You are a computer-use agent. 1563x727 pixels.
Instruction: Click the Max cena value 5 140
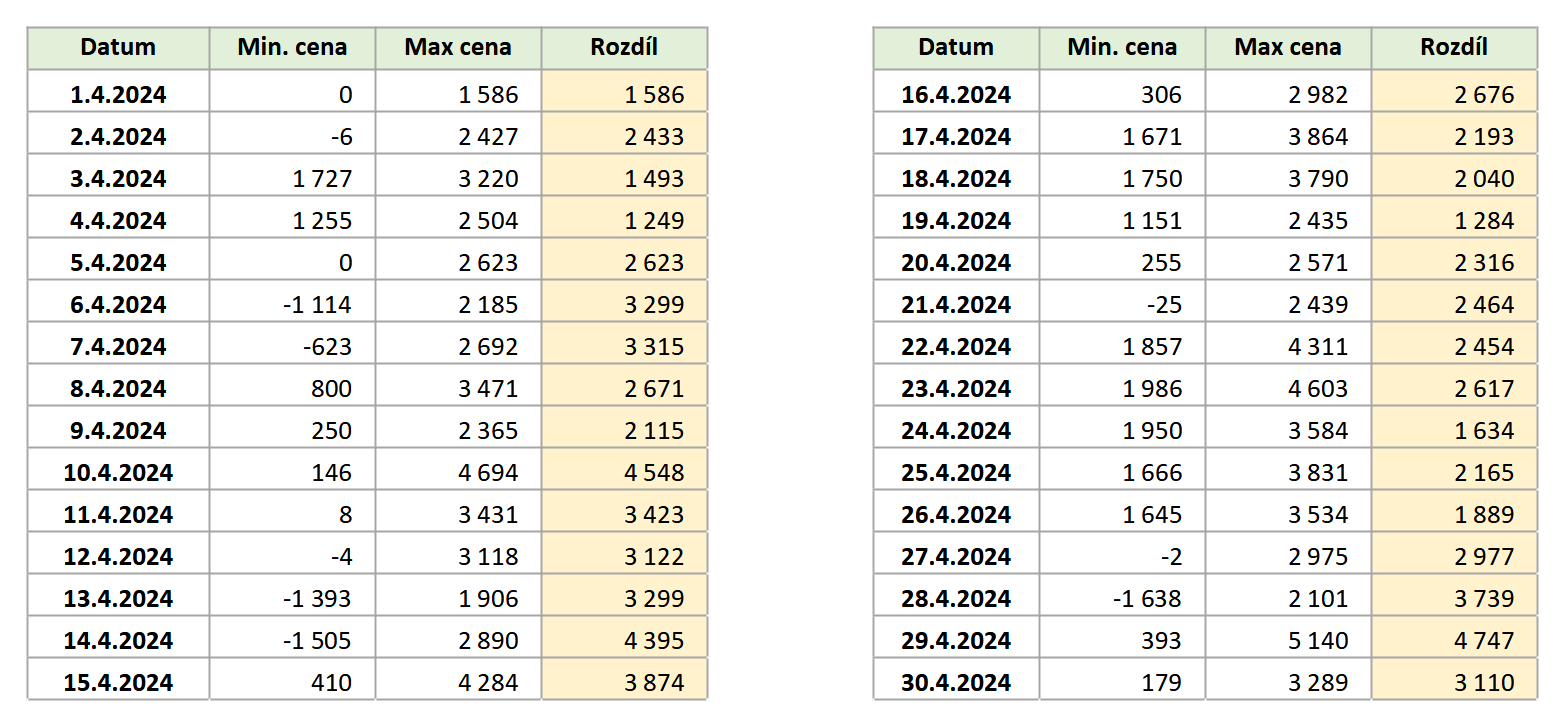pos(1318,641)
